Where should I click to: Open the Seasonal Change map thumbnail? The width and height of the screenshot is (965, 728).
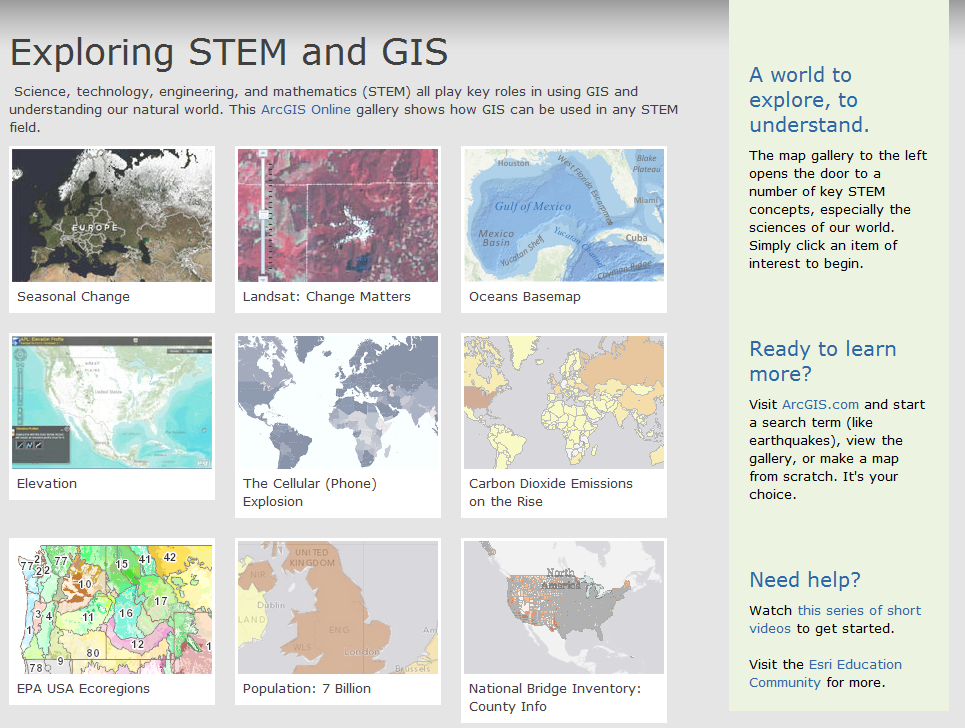click(112, 215)
